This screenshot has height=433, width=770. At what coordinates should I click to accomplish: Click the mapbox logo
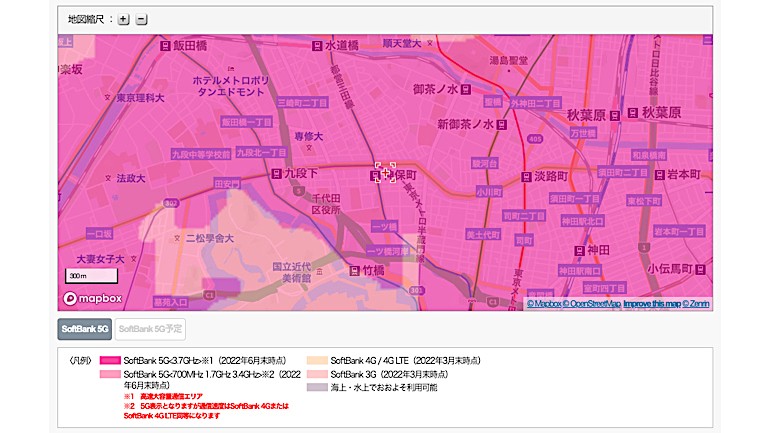[x=93, y=298]
